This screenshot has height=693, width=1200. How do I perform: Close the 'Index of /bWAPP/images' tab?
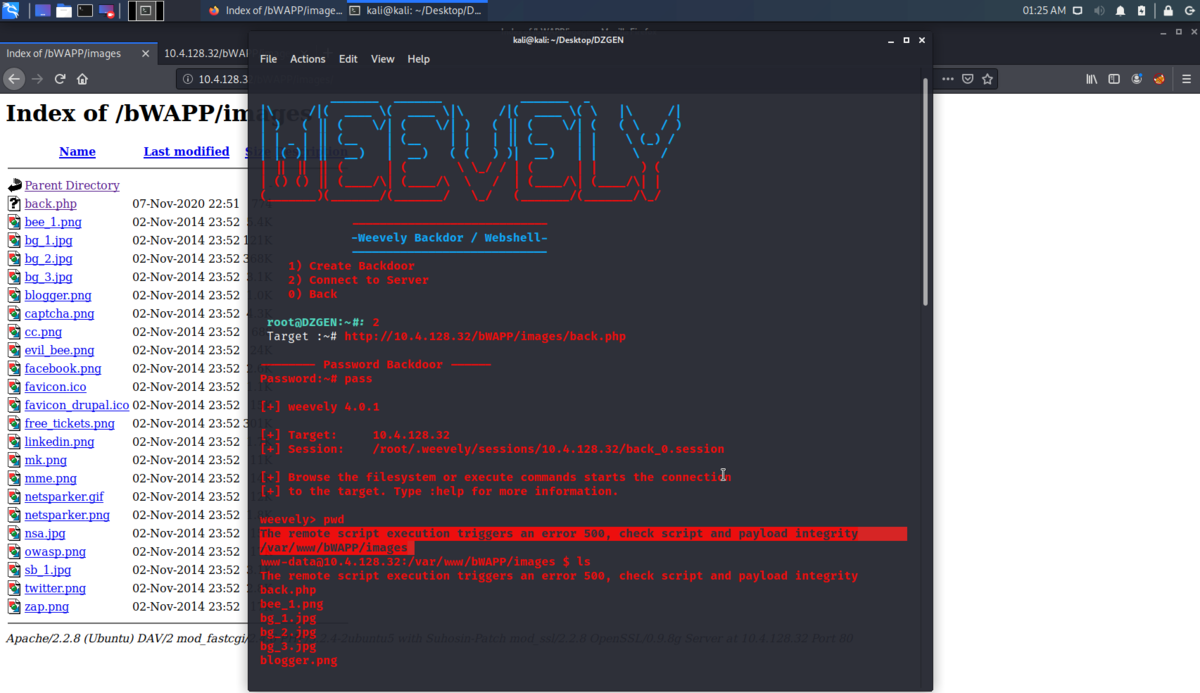pyautogui.click(x=144, y=53)
